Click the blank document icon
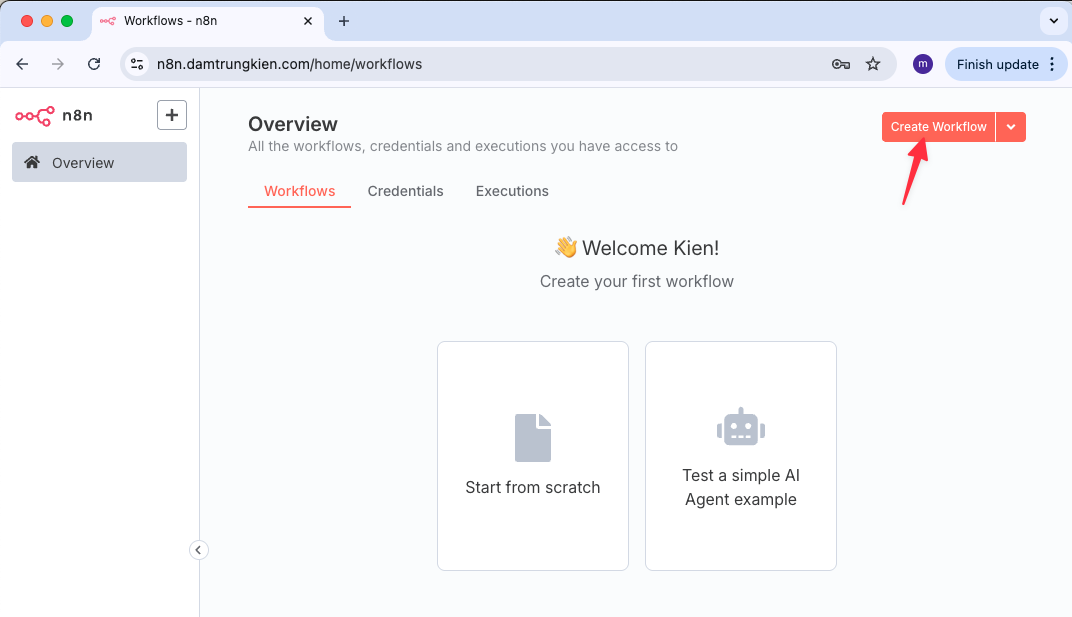The image size is (1072, 617). point(533,438)
